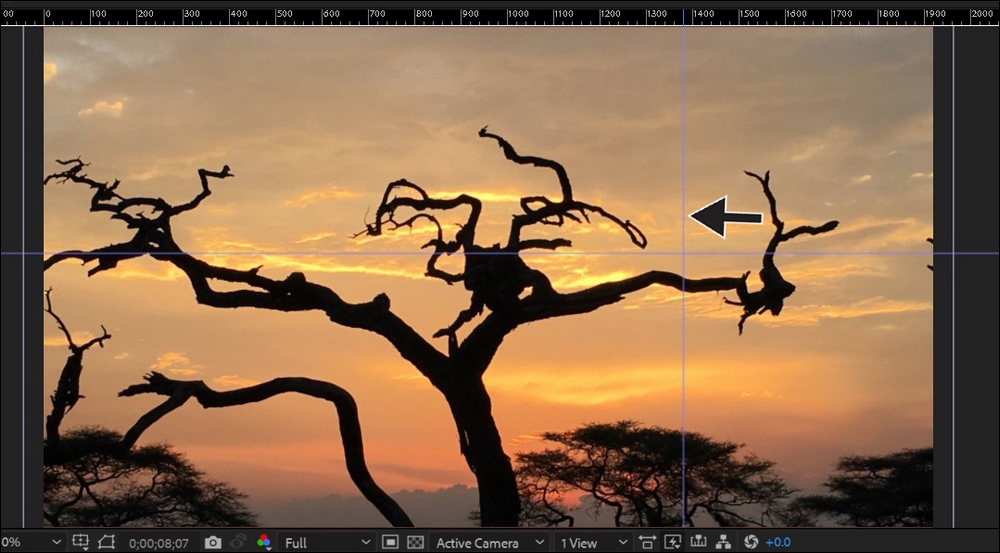Open the Full resolution dropdown
1000x553 pixels.
click(x=327, y=543)
